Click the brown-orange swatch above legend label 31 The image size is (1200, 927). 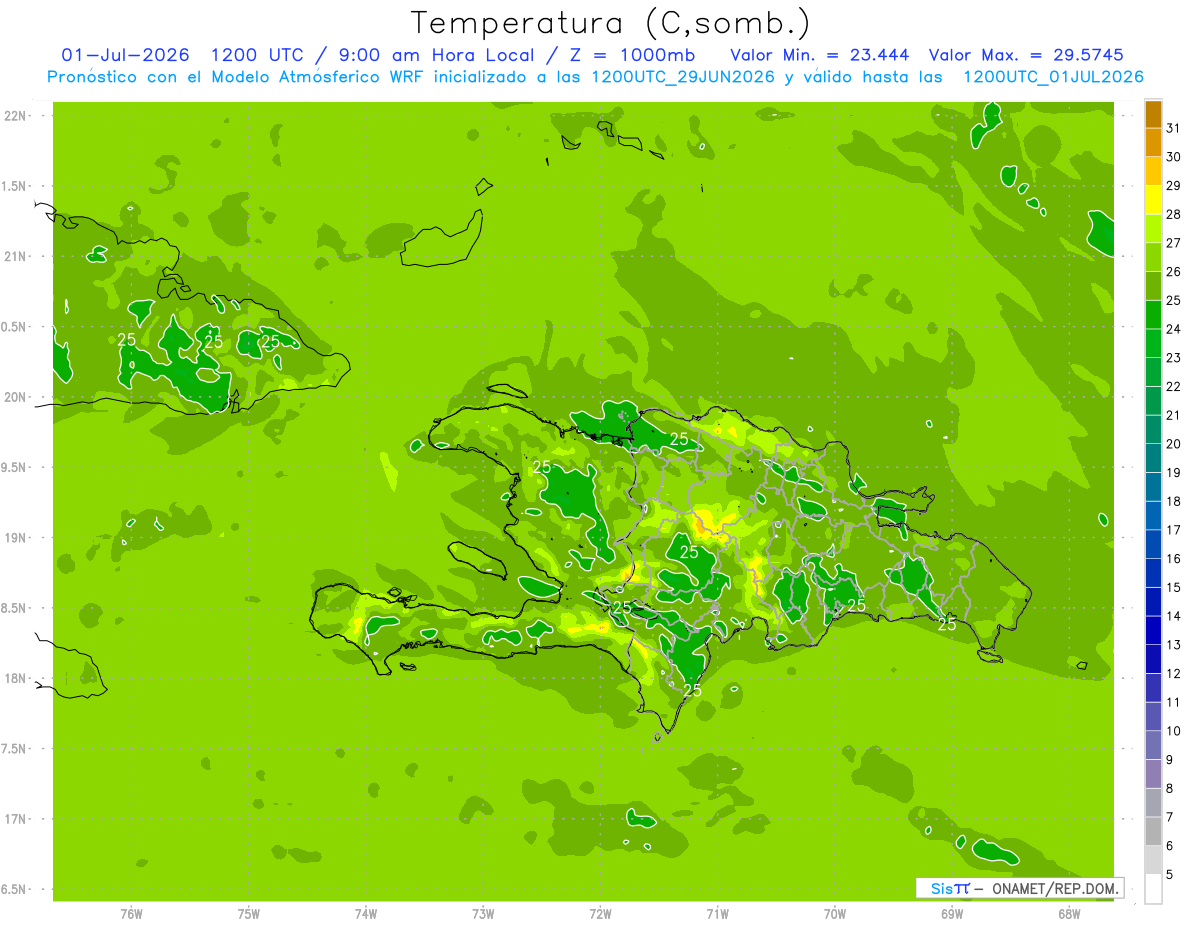click(1153, 113)
